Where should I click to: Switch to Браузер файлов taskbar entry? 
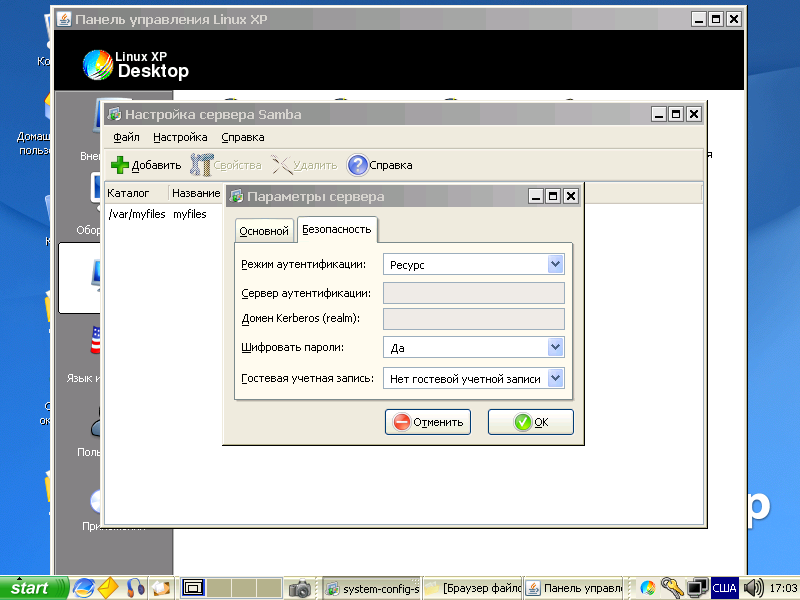472,589
